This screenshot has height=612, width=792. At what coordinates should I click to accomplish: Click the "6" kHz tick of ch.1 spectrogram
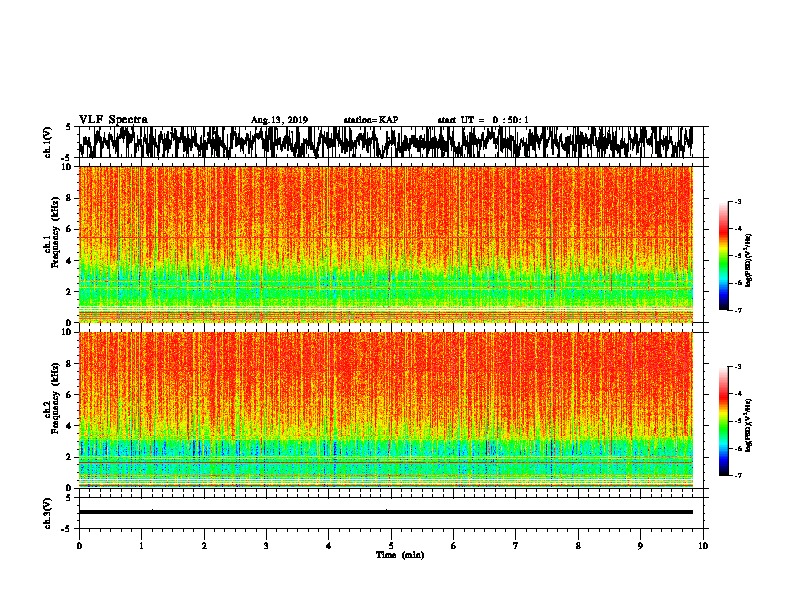69,230
